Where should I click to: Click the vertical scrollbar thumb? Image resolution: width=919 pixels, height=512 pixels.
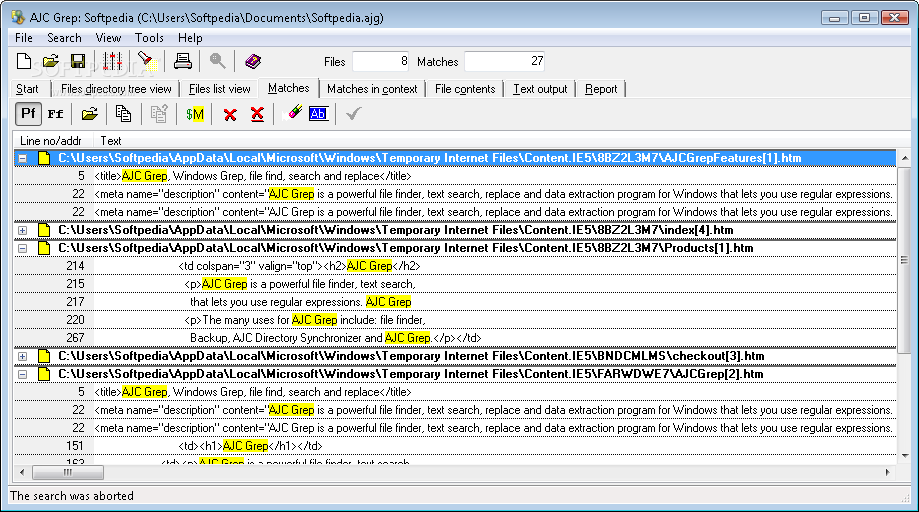click(x=904, y=260)
